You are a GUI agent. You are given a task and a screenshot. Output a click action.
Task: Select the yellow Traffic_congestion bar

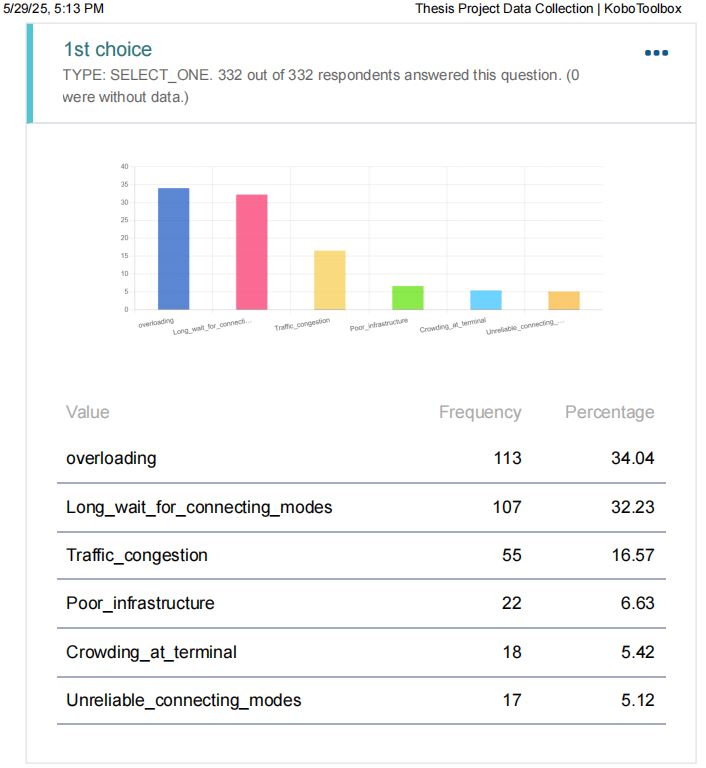click(x=329, y=280)
